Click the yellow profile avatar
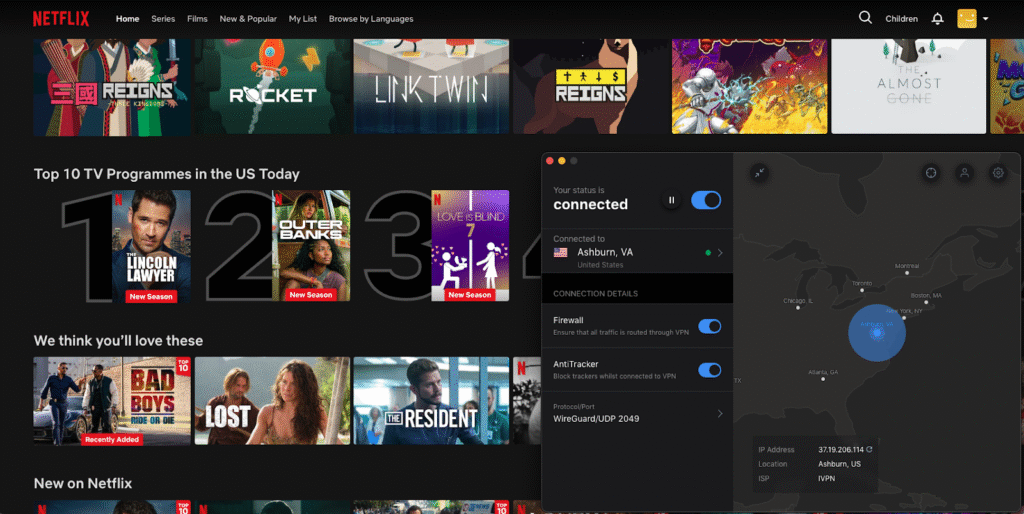 [967, 18]
